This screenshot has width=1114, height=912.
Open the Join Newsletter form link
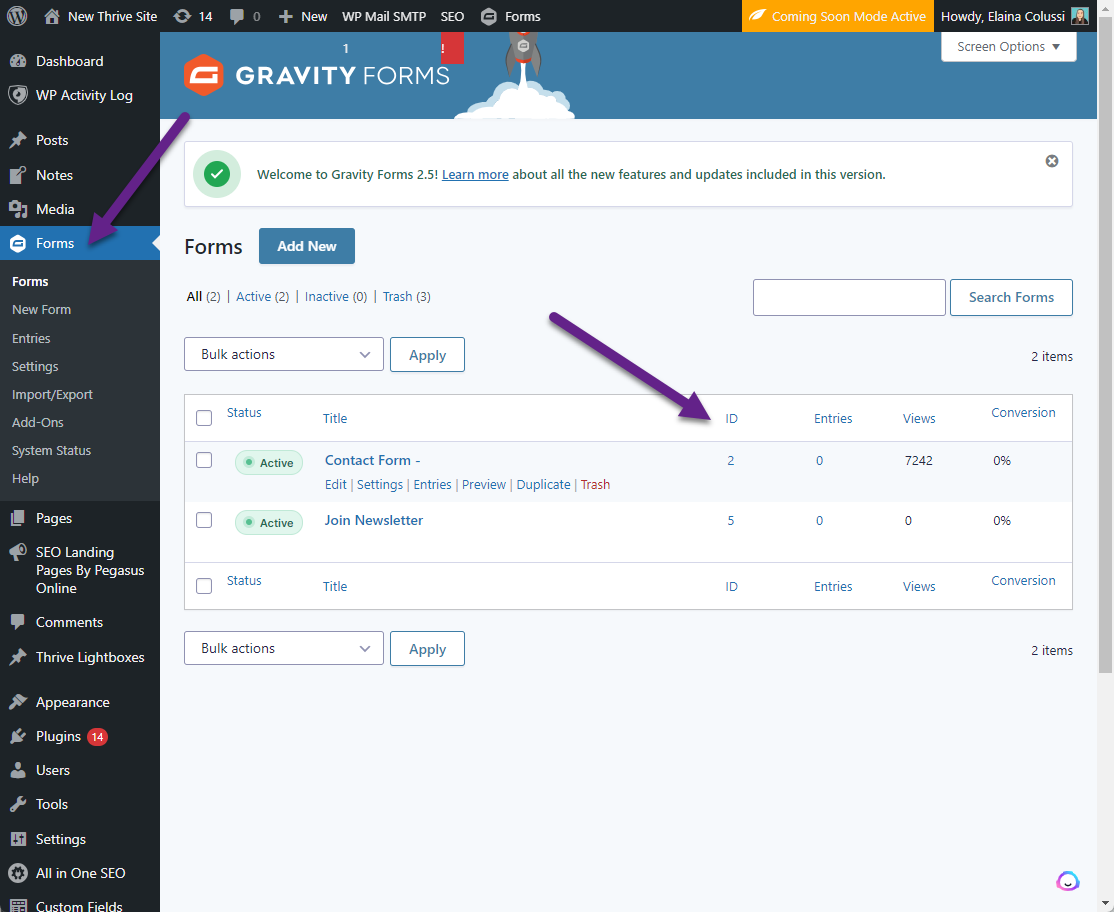coord(373,520)
